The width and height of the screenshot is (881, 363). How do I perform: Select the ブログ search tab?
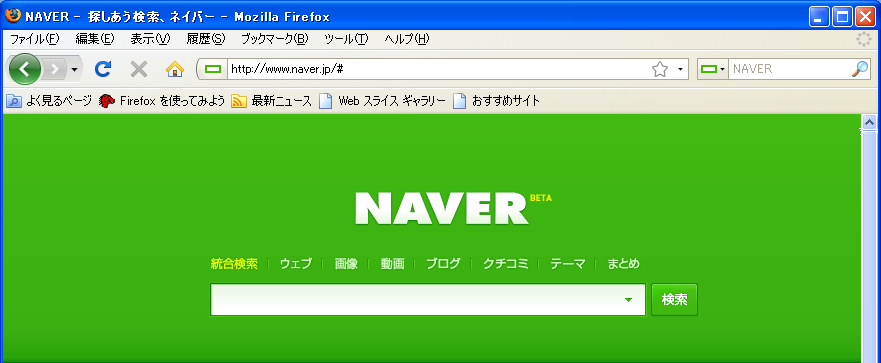(443, 264)
